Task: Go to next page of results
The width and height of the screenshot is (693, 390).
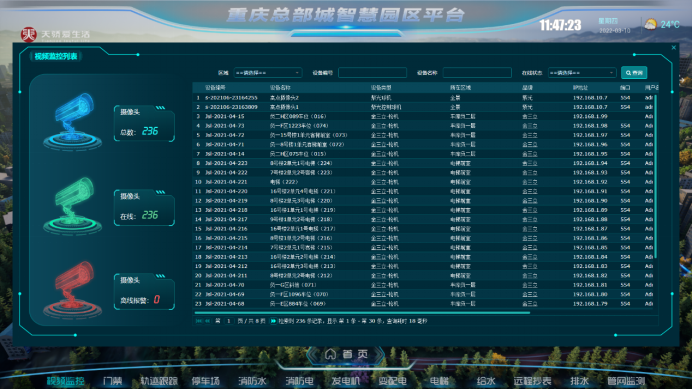Action: pos(273,321)
